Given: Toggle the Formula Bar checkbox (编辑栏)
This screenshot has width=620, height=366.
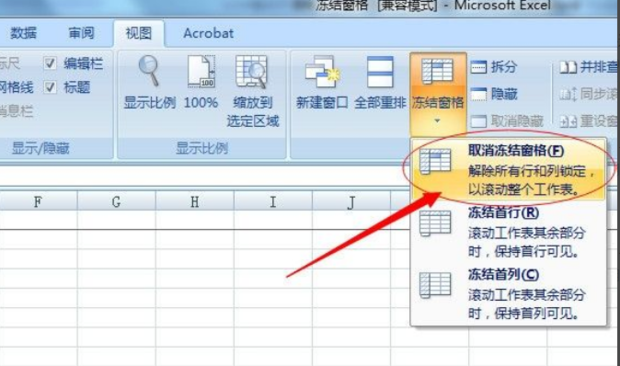Looking at the screenshot, I should (50, 63).
